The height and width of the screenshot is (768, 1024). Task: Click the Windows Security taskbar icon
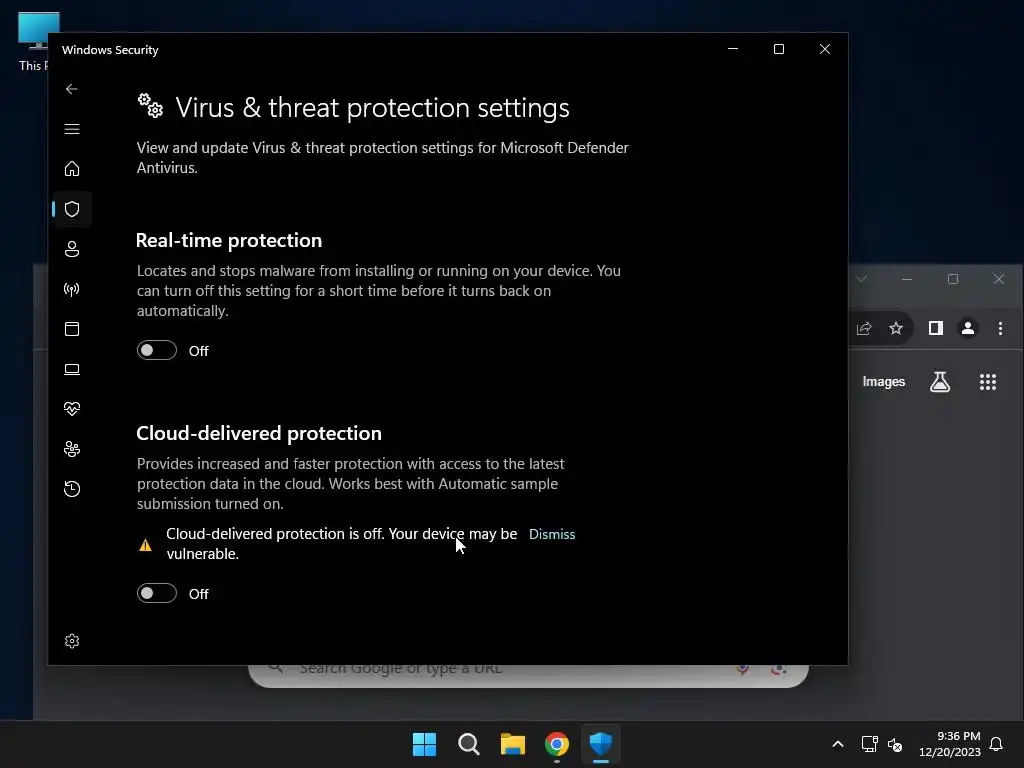(x=601, y=744)
